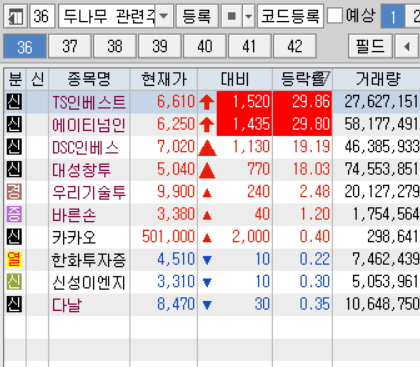Click the red up triangle in 대성창투 row

[207, 170]
